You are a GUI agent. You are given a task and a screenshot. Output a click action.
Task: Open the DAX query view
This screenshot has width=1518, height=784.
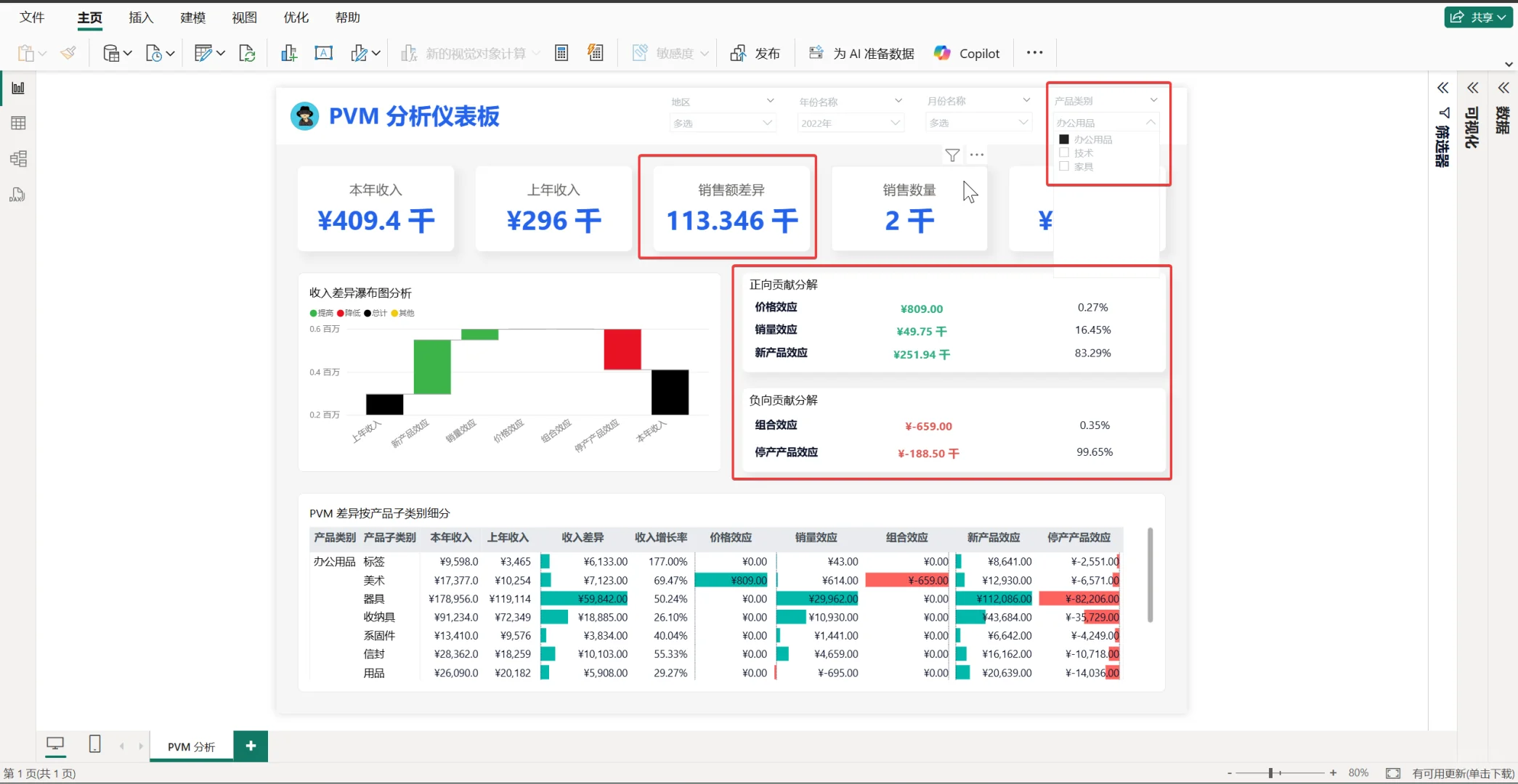coord(18,194)
